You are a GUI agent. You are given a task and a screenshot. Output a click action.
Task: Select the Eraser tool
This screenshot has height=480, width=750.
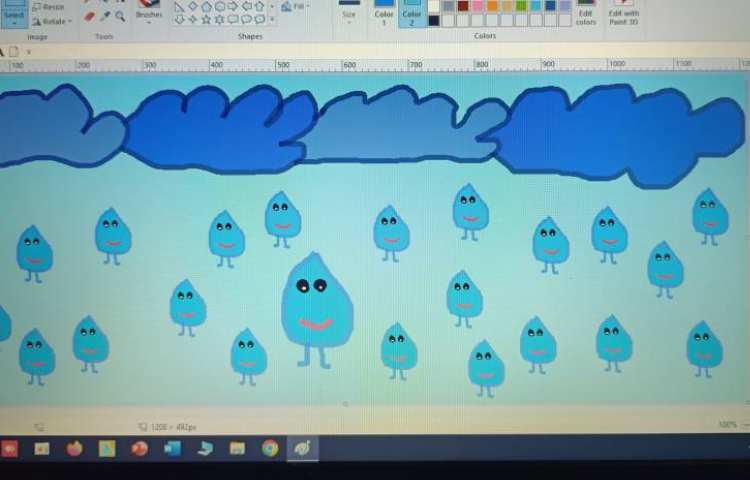pyautogui.click(x=89, y=16)
